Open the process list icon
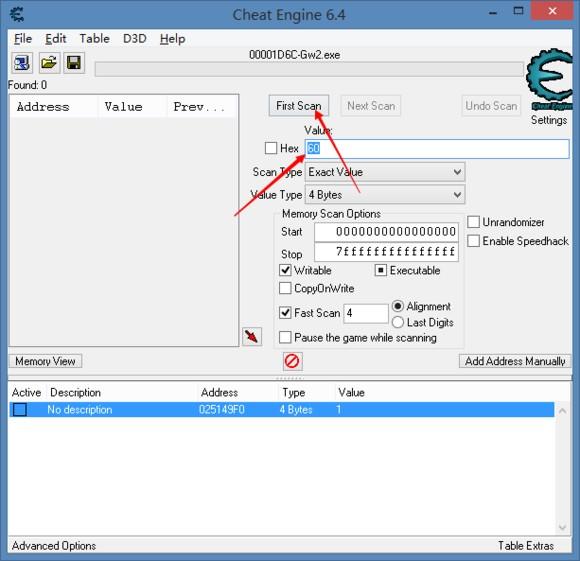580x561 pixels. (x=22, y=63)
